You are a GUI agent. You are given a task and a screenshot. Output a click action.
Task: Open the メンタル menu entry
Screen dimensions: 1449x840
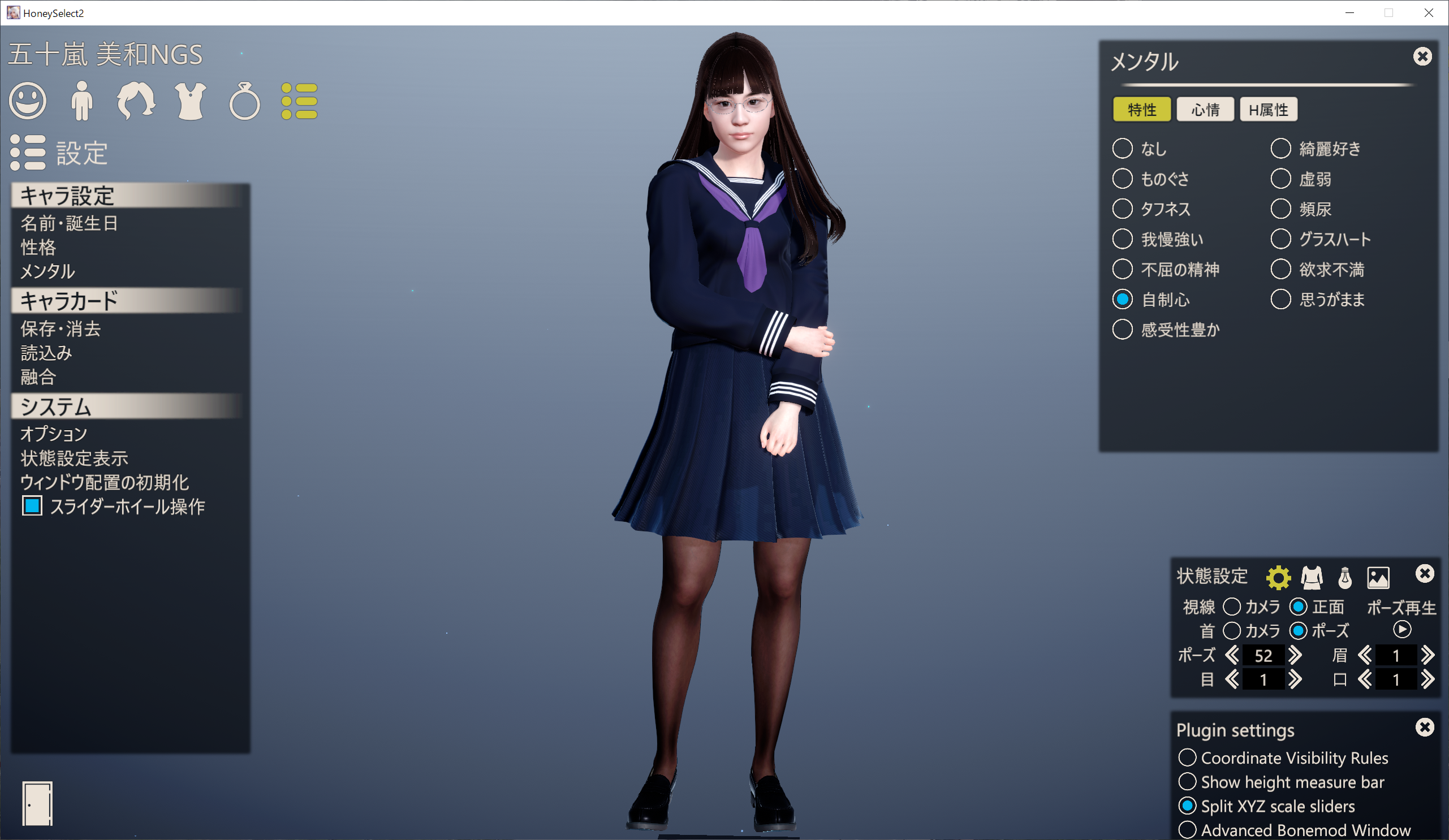point(48,271)
